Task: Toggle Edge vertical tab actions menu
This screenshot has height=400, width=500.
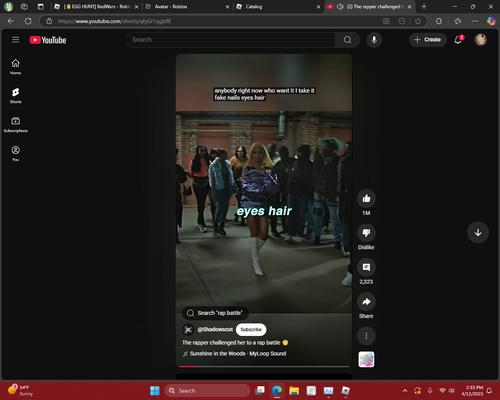Action: tap(41, 7)
